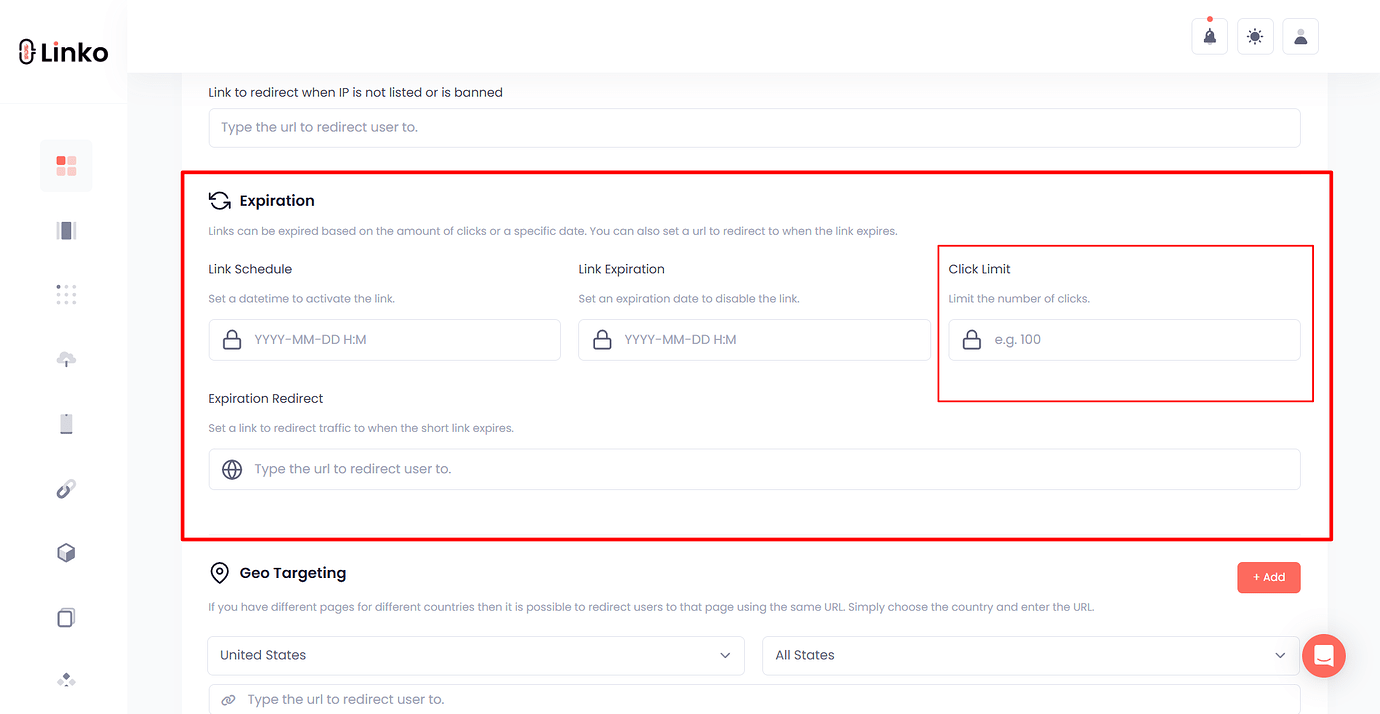The height and width of the screenshot is (714, 1380).
Task: Click the lock icon beside Link Schedule field
Action: click(x=232, y=339)
